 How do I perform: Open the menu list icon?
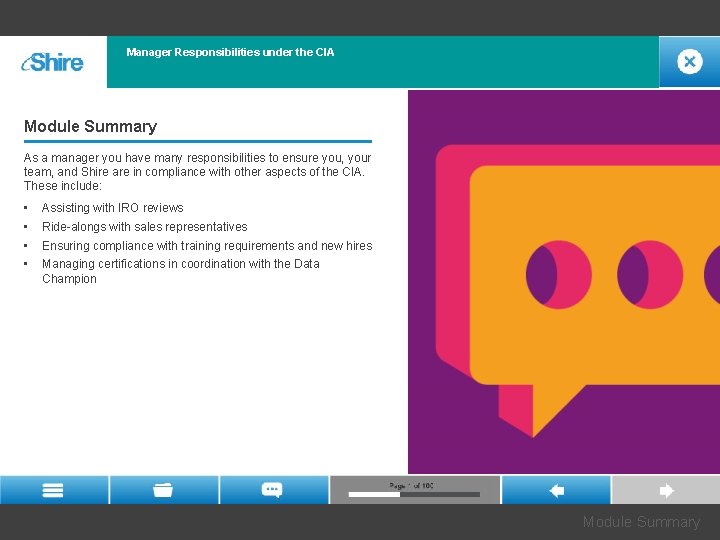point(53,490)
